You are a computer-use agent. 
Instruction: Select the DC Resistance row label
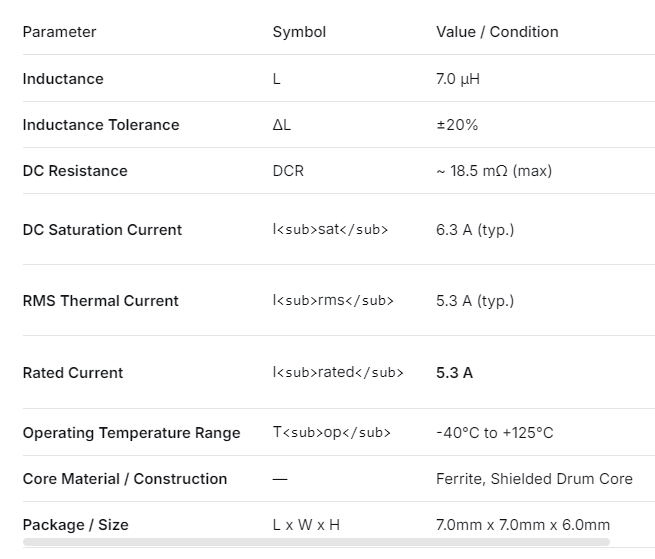[75, 171]
